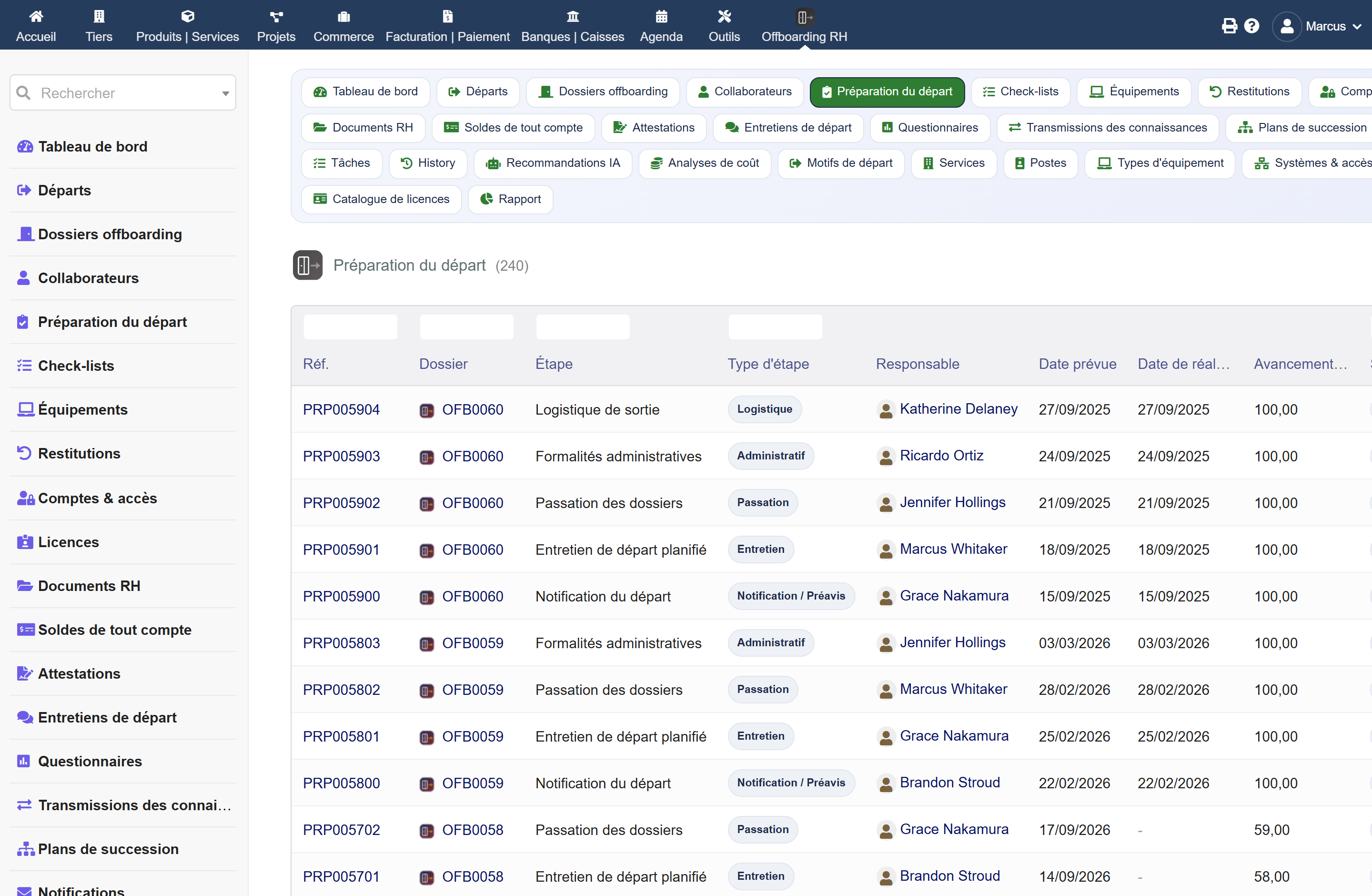1372x896 pixels.
Task: Click Notification / Préavis badge in PRP005900 row
Action: point(791,596)
